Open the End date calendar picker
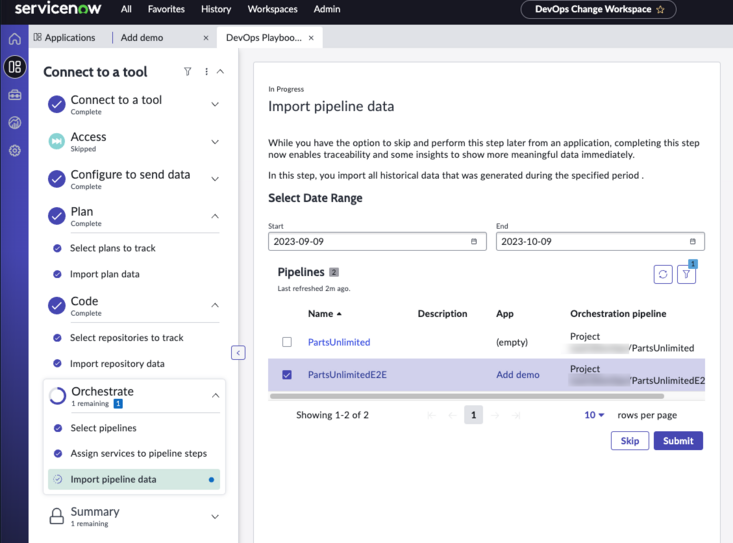The height and width of the screenshot is (543, 733). tap(692, 242)
